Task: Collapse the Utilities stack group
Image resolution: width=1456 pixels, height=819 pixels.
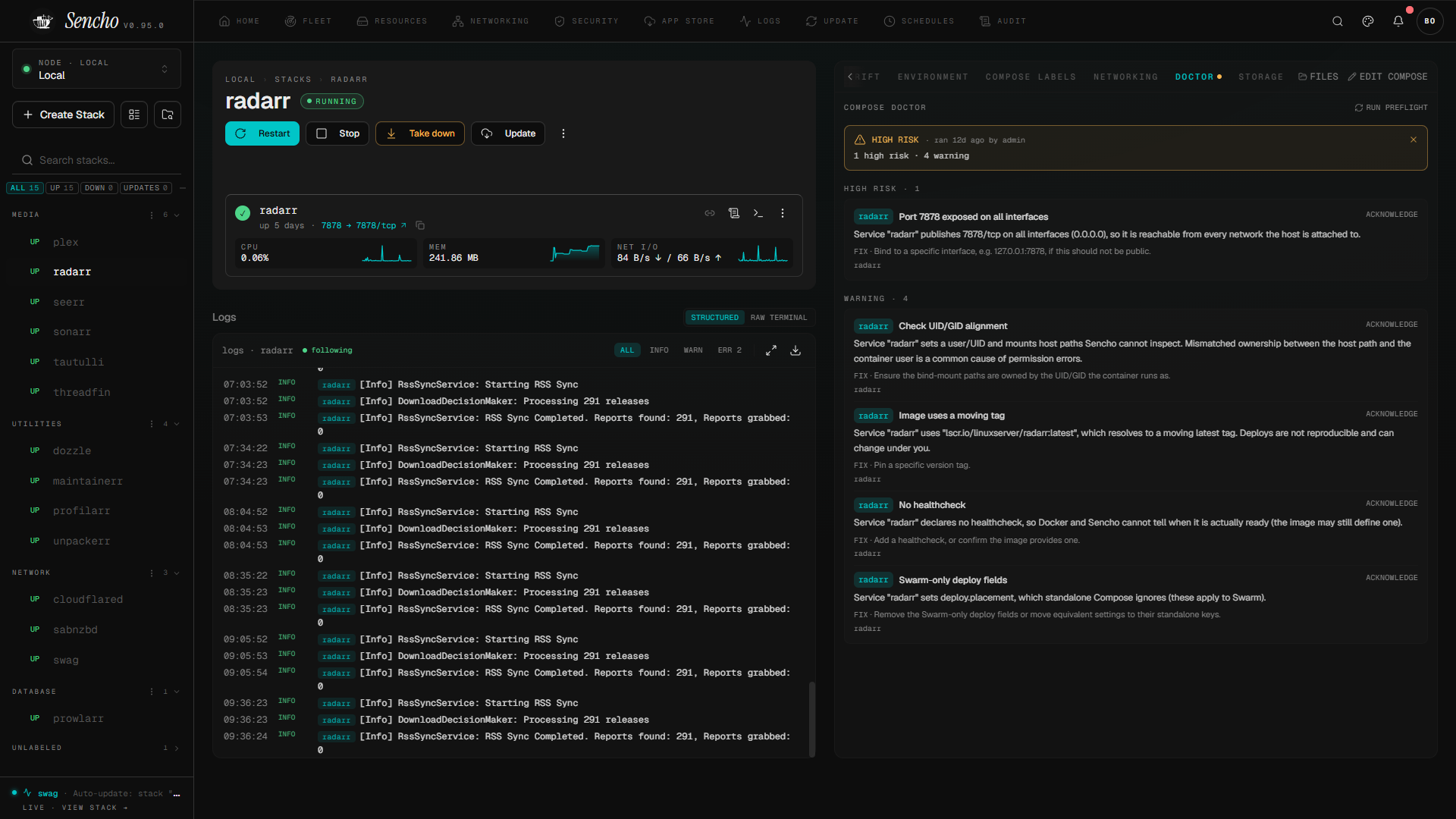Action: [177, 424]
